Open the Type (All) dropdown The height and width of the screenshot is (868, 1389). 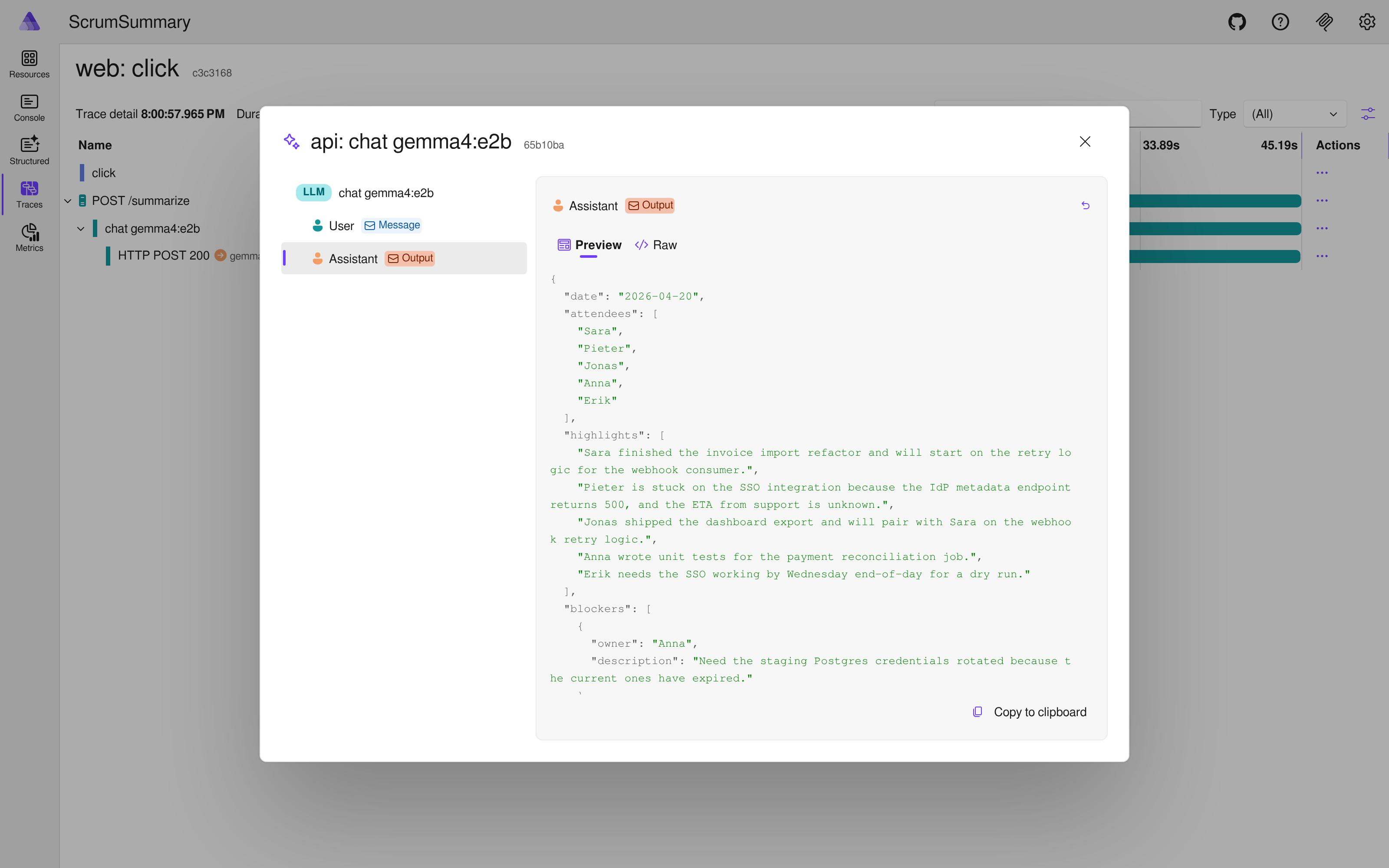pyautogui.click(x=1295, y=114)
